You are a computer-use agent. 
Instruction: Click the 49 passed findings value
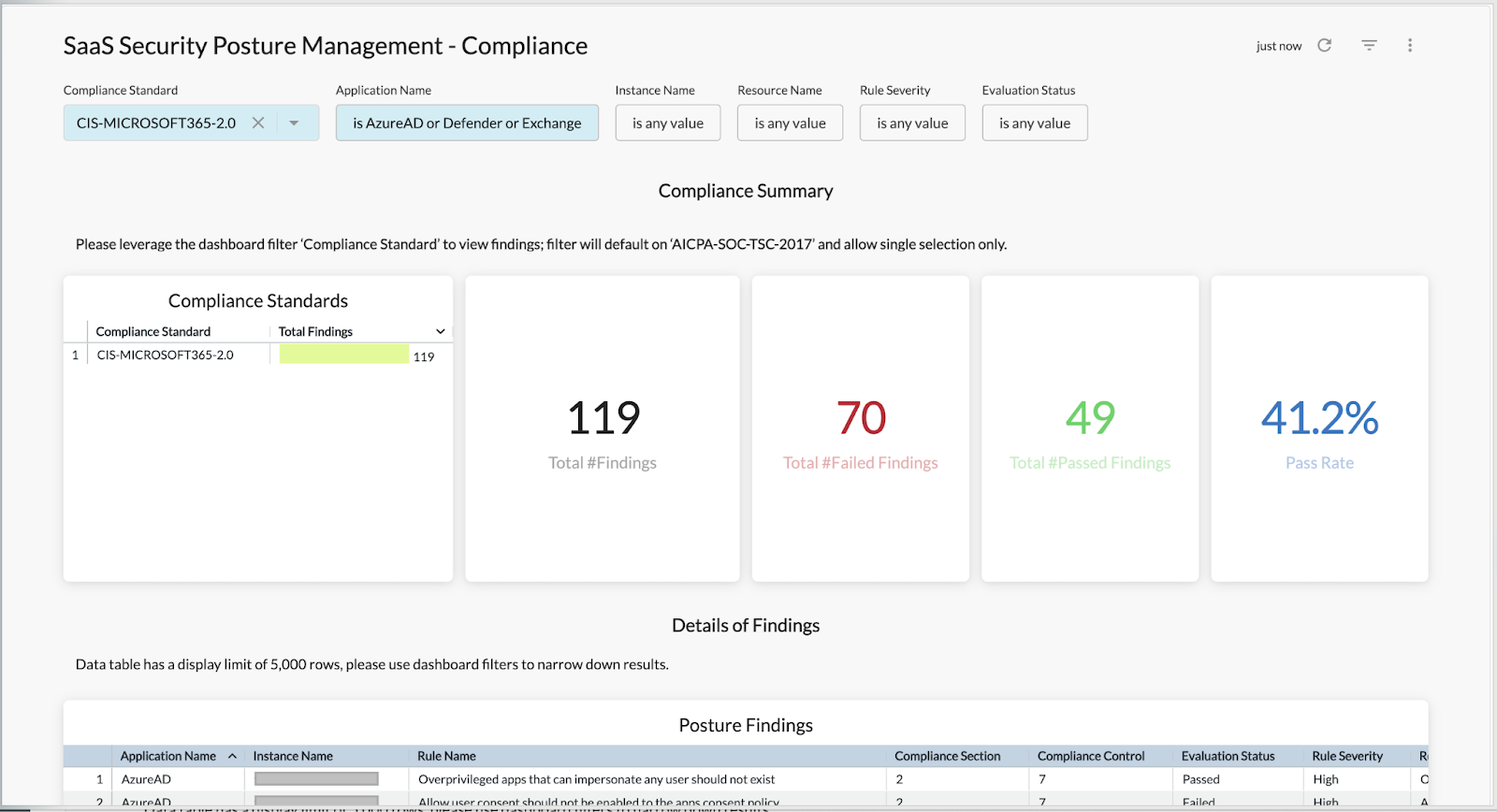[1090, 417]
